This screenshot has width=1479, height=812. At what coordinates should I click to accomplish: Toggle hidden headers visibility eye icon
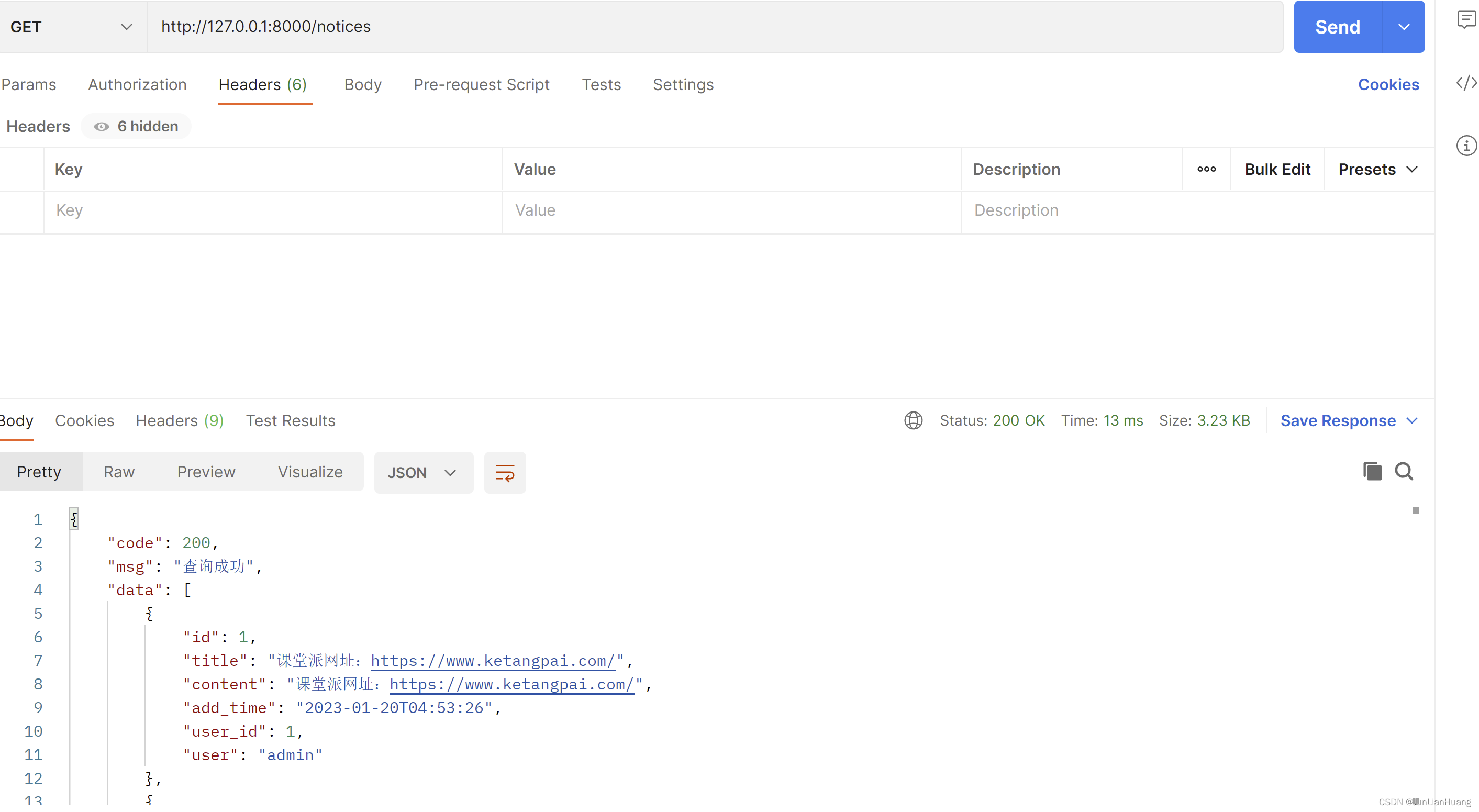[x=100, y=126]
